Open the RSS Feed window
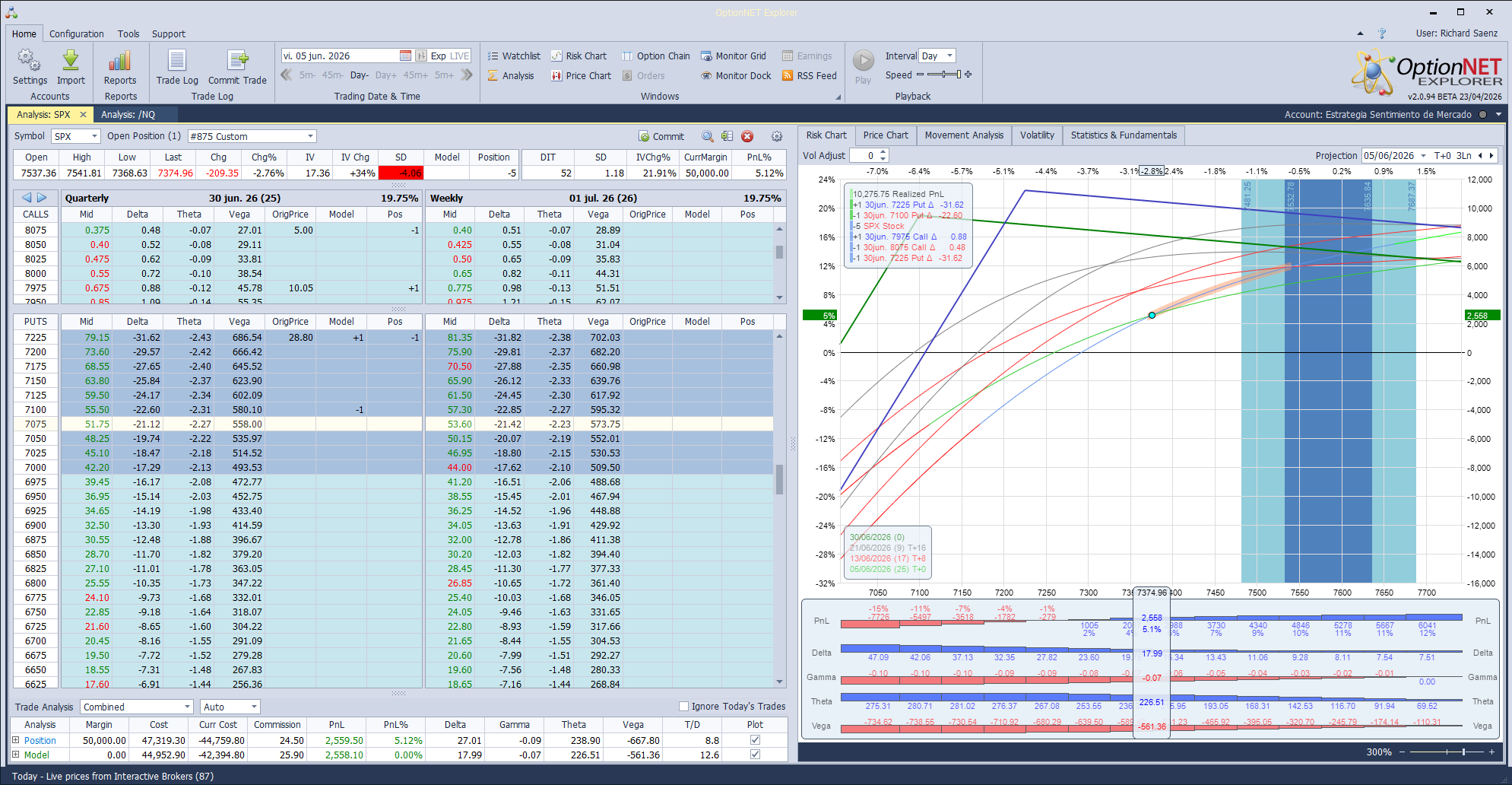Image resolution: width=1512 pixels, height=785 pixels. coord(809,75)
